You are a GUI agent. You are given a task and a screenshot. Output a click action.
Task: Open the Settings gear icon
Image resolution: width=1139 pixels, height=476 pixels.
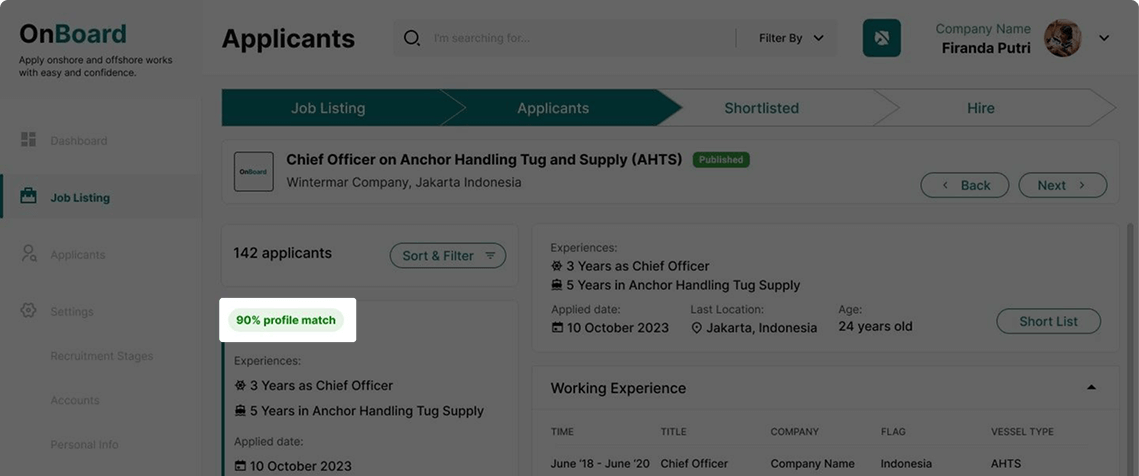coord(28,310)
